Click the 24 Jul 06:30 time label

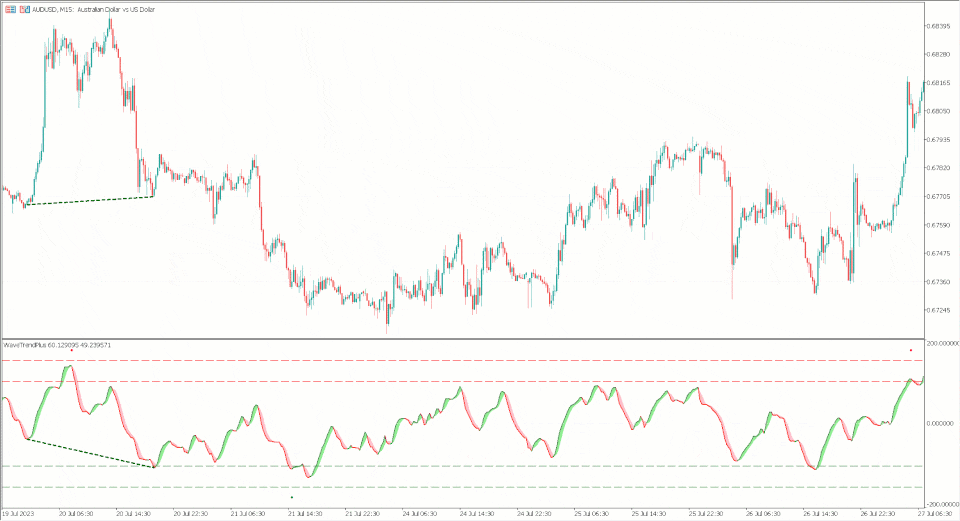419,513
